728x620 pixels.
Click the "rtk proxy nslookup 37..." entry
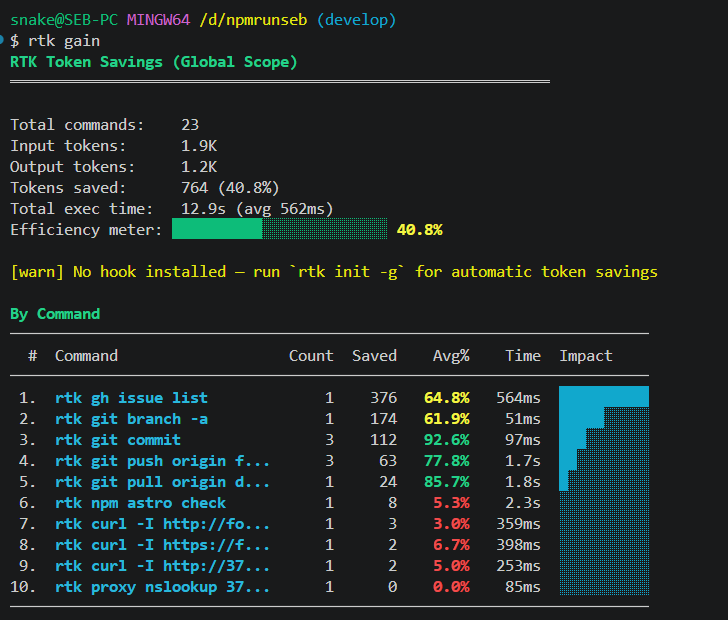(162, 587)
